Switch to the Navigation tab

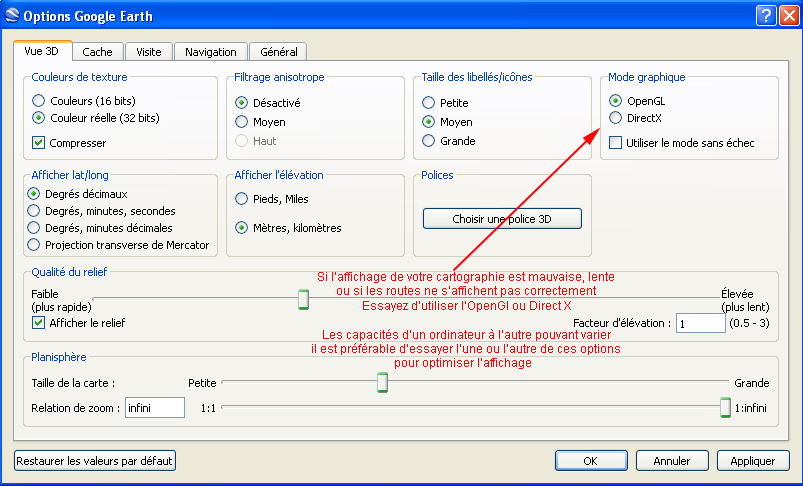pos(210,52)
